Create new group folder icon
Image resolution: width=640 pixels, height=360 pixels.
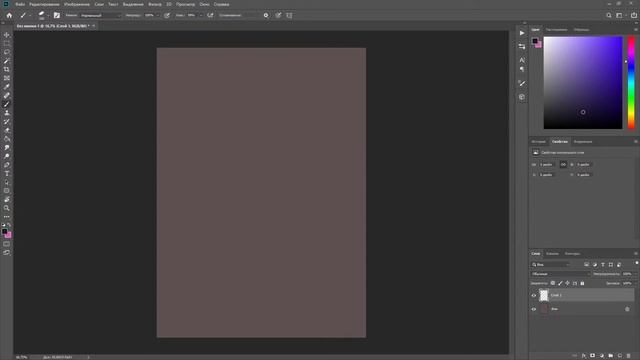point(611,356)
